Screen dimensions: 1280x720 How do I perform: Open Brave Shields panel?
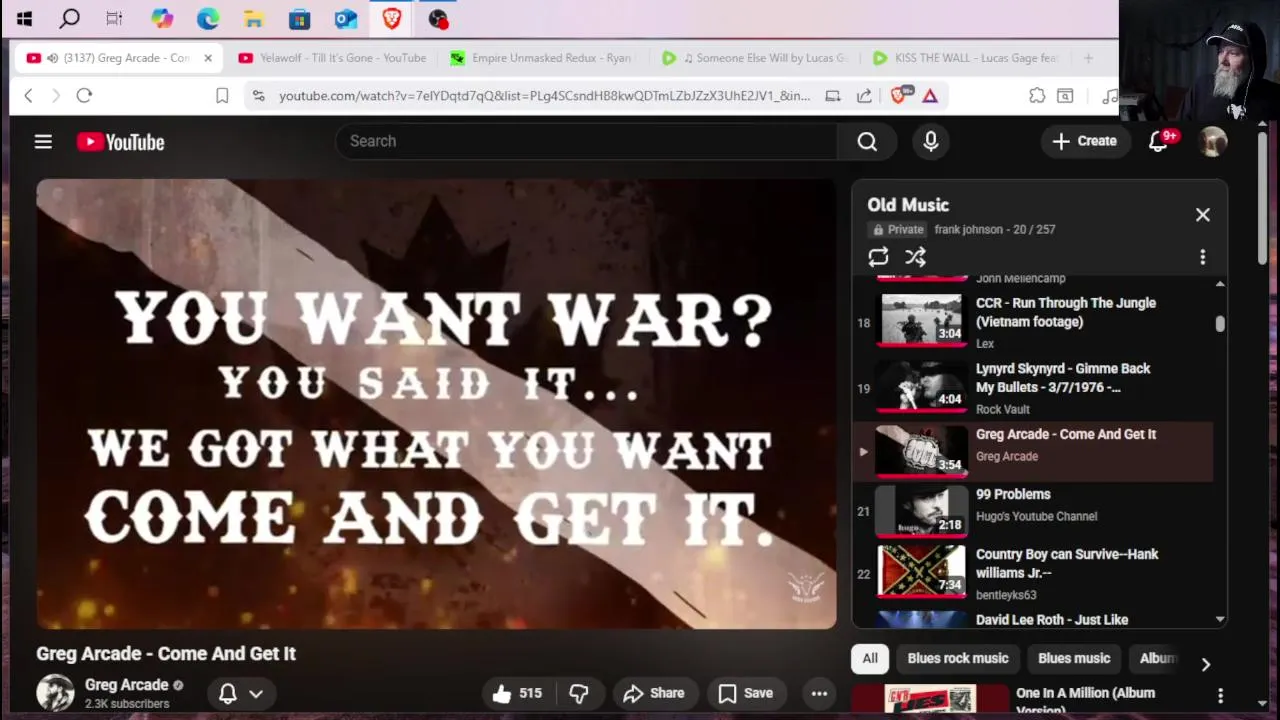pyautogui.click(x=898, y=95)
